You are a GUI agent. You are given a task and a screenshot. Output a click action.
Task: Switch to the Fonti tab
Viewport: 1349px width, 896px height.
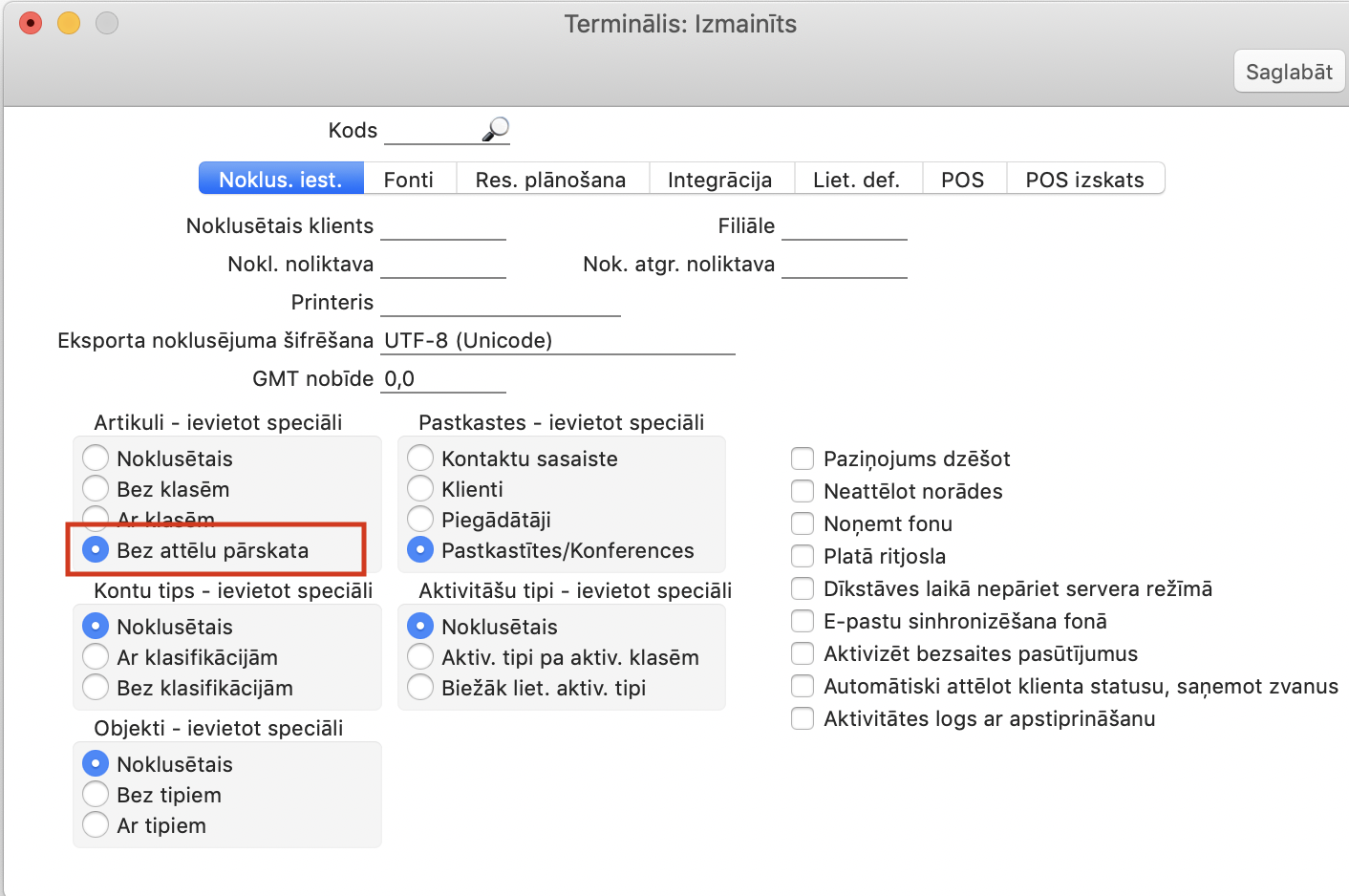[408, 180]
